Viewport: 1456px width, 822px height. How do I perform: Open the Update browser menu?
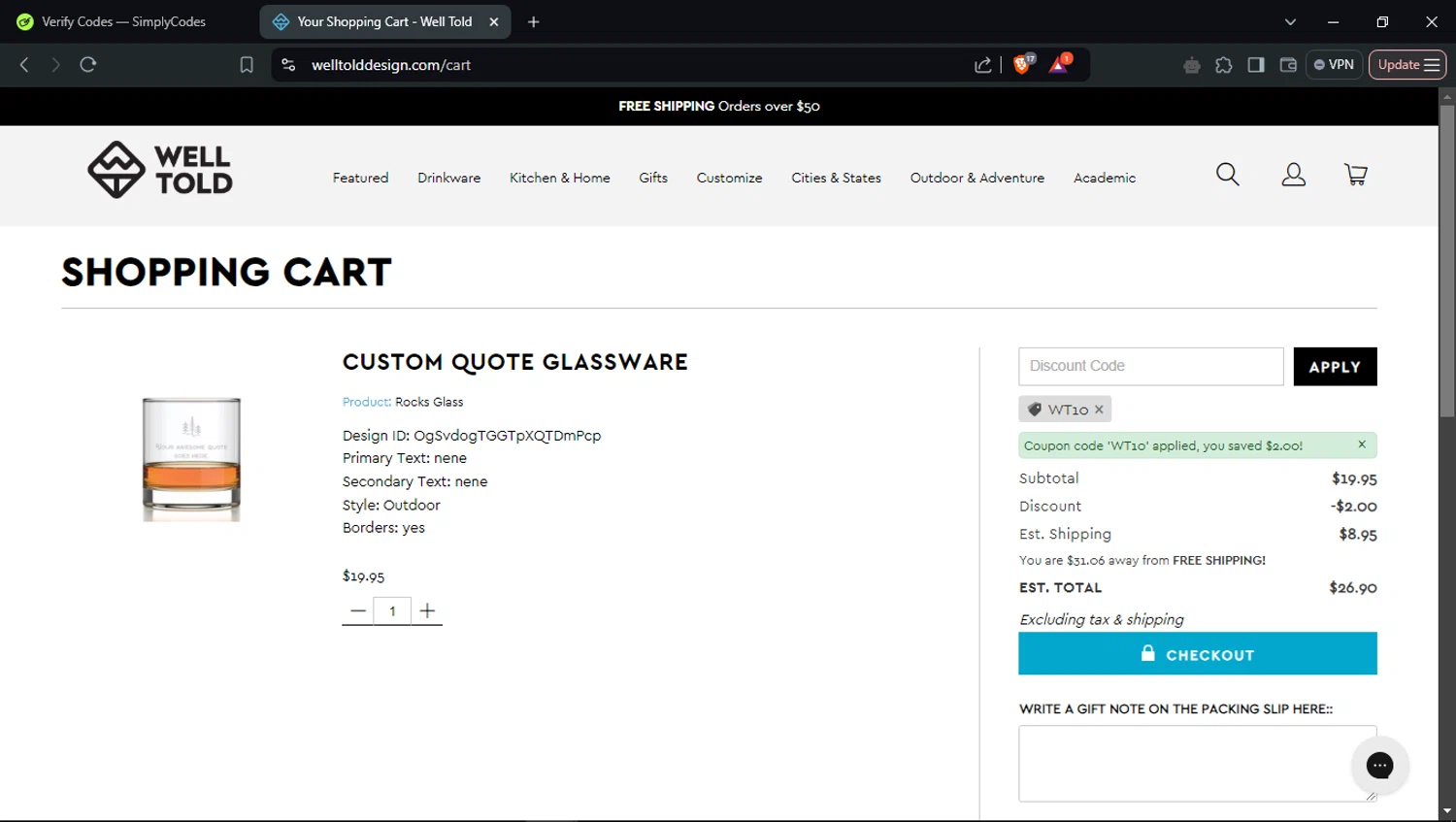click(x=1407, y=65)
